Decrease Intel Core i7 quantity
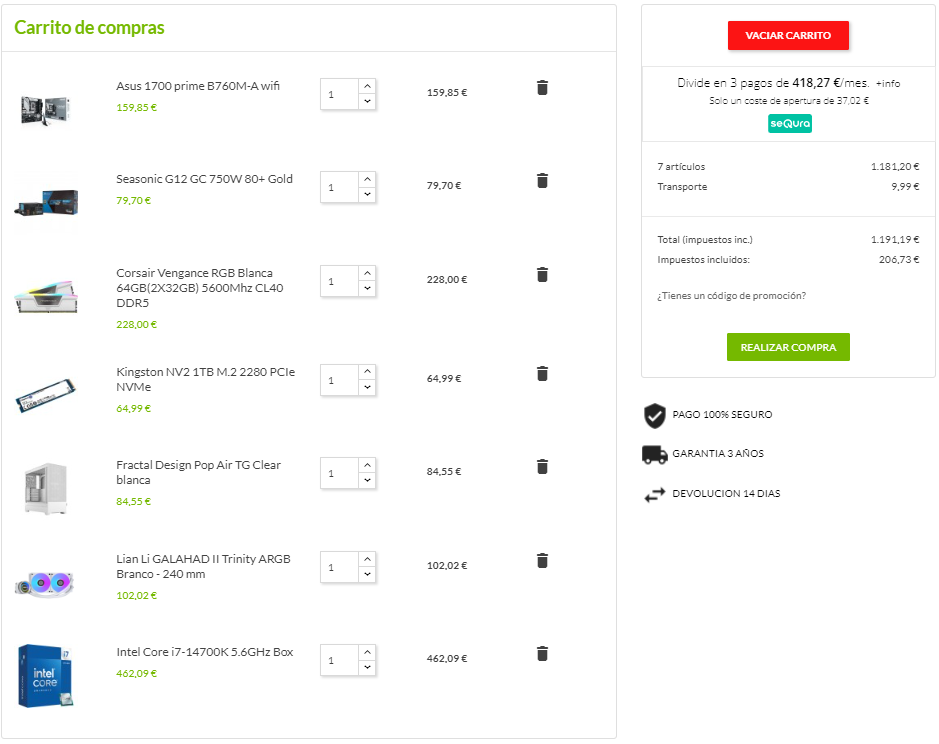The height and width of the screenshot is (744, 939). tap(367, 667)
